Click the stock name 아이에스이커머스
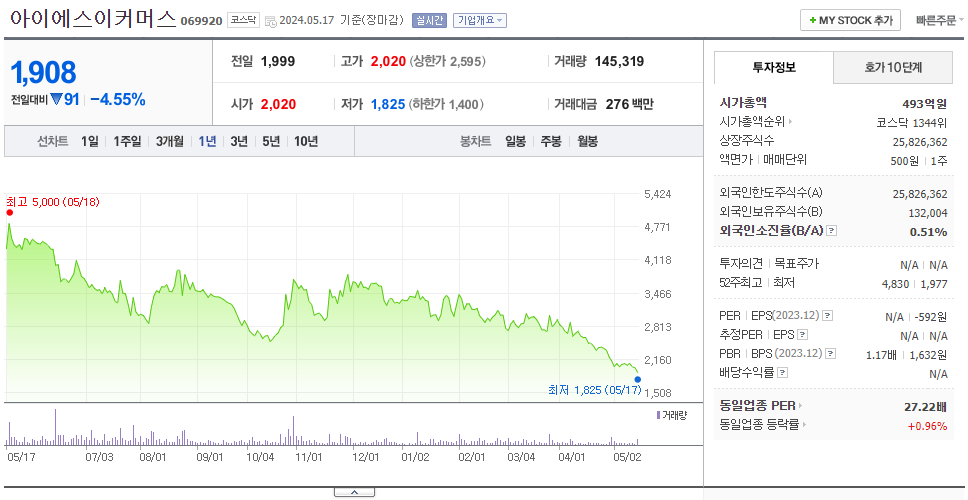968x500 pixels. [93, 19]
